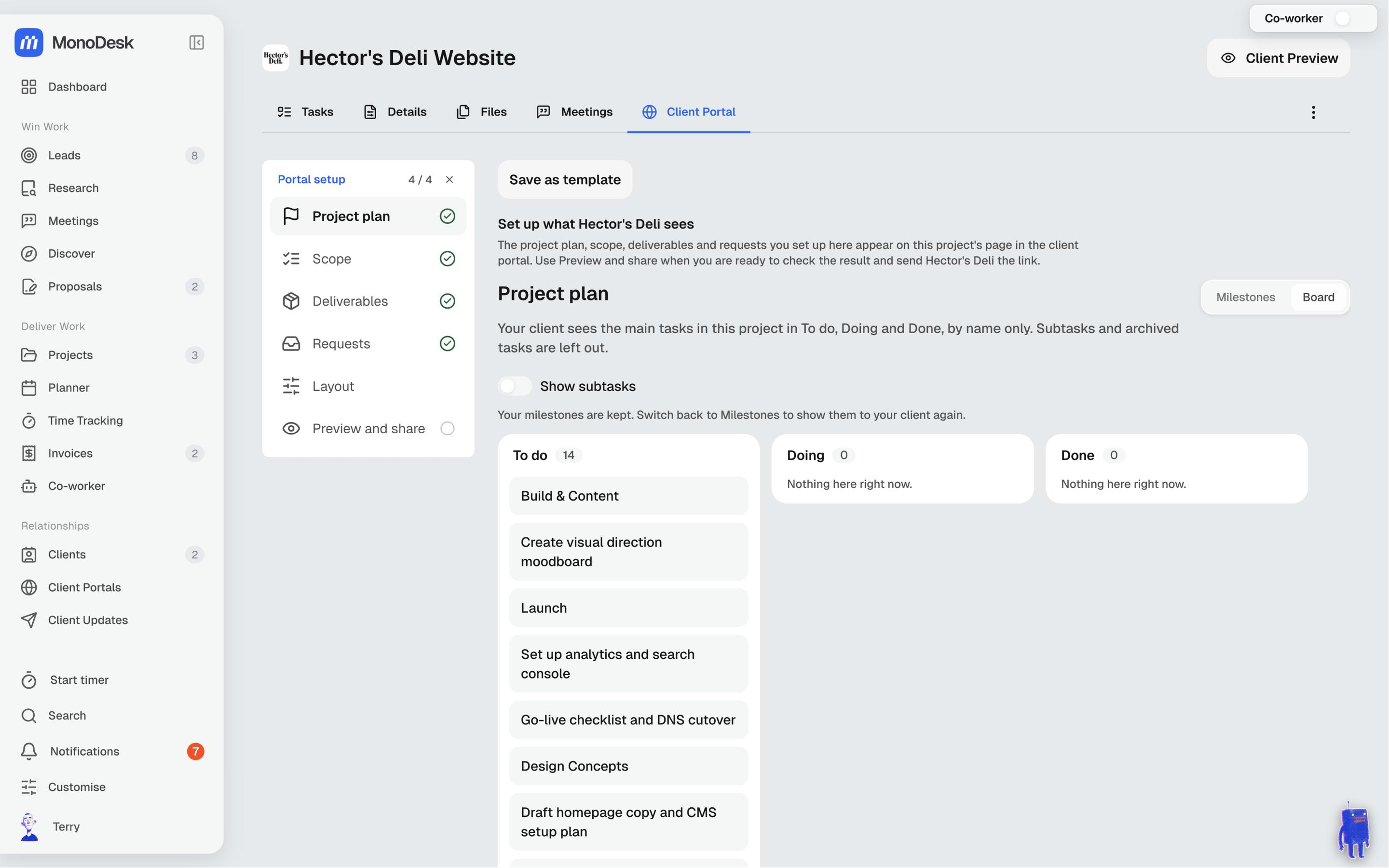This screenshot has width=1389, height=868.
Task: Go to Leads in the sidebar
Action: pyautogui.click(x=112, y=156)
